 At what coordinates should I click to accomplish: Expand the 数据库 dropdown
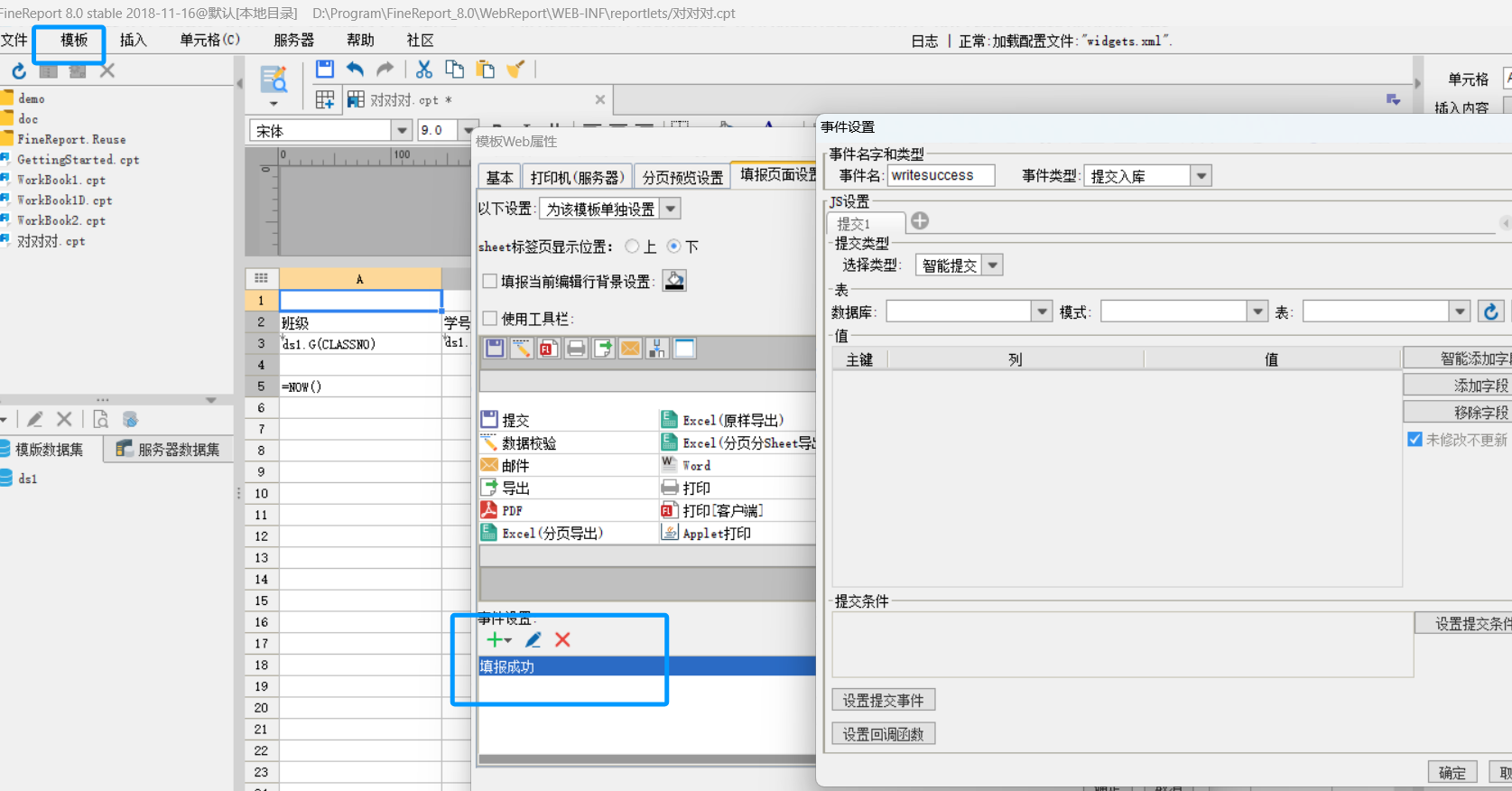[x=1043, y=312]
